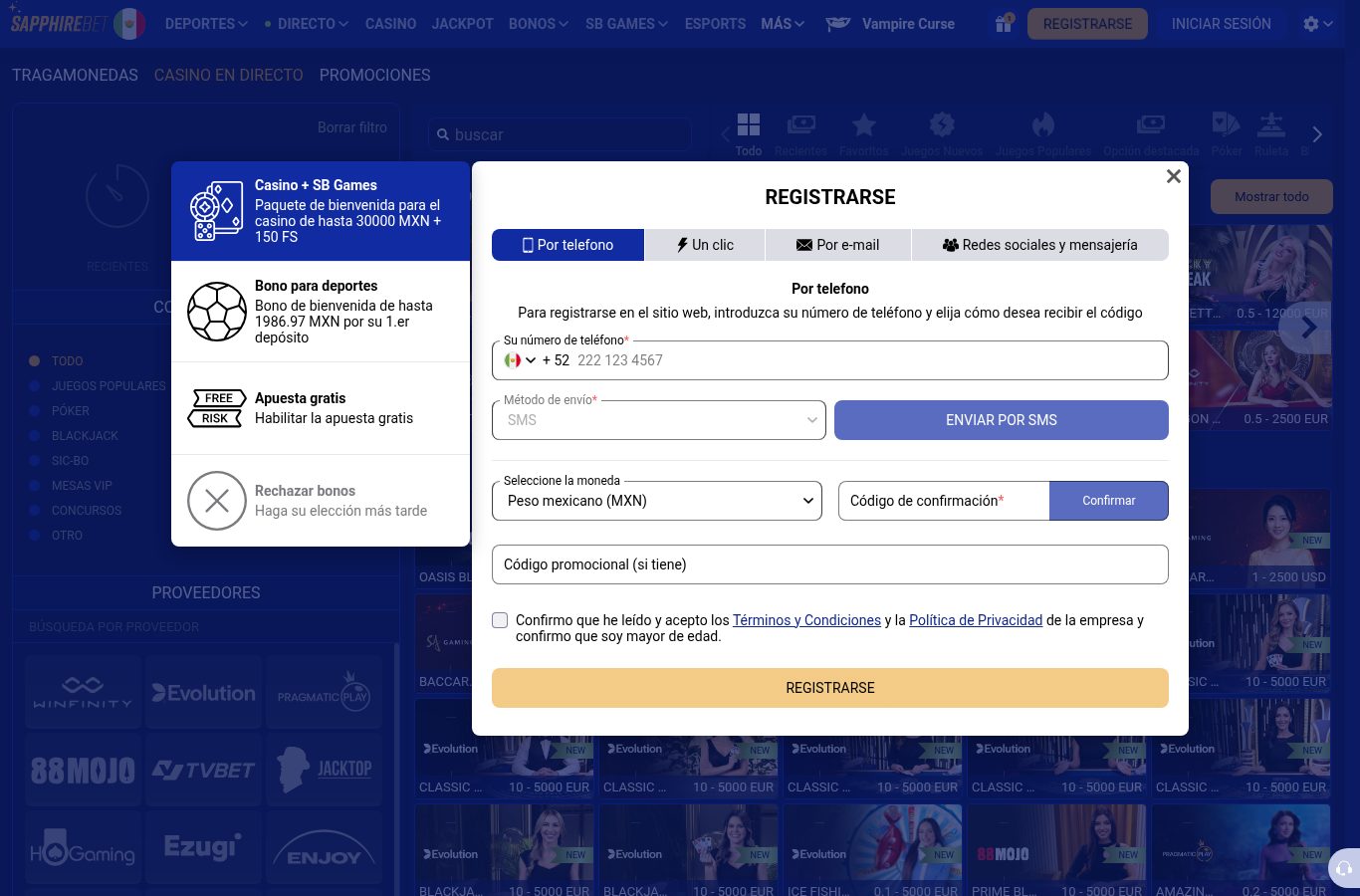Select the TODO category filter

68,361
